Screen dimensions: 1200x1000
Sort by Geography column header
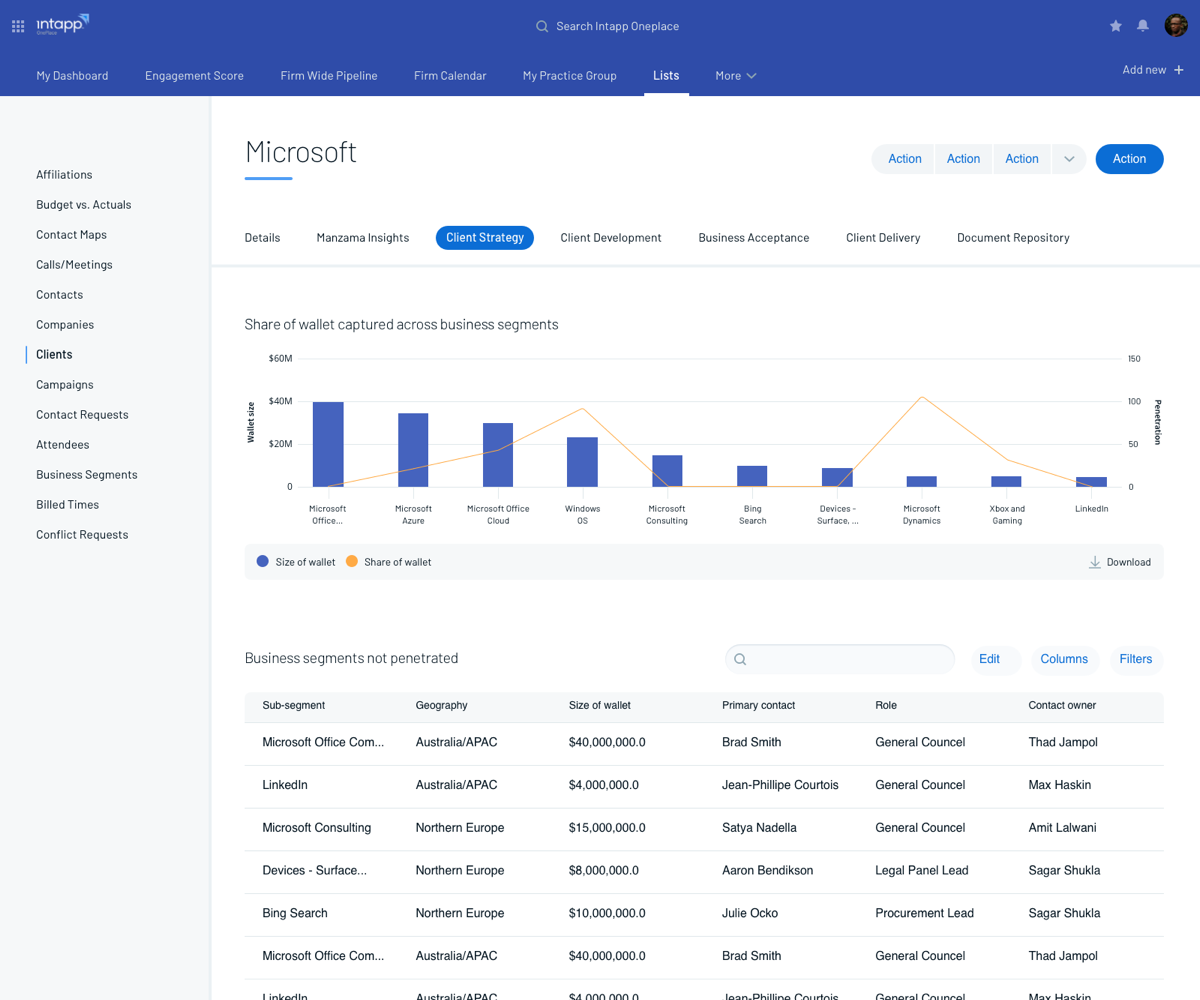[x=441, y=705]
